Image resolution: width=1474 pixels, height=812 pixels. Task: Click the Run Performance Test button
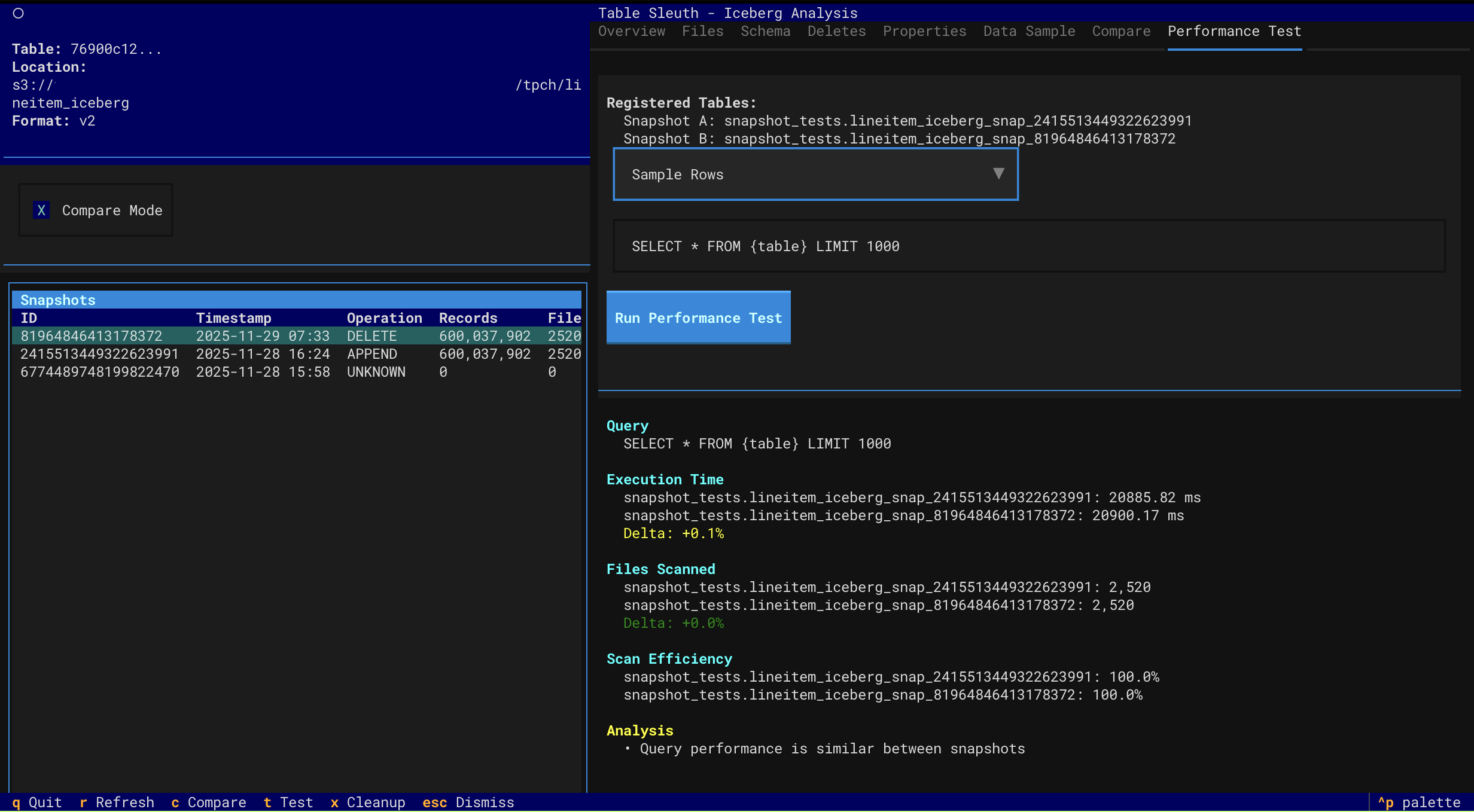coord(698,318)
